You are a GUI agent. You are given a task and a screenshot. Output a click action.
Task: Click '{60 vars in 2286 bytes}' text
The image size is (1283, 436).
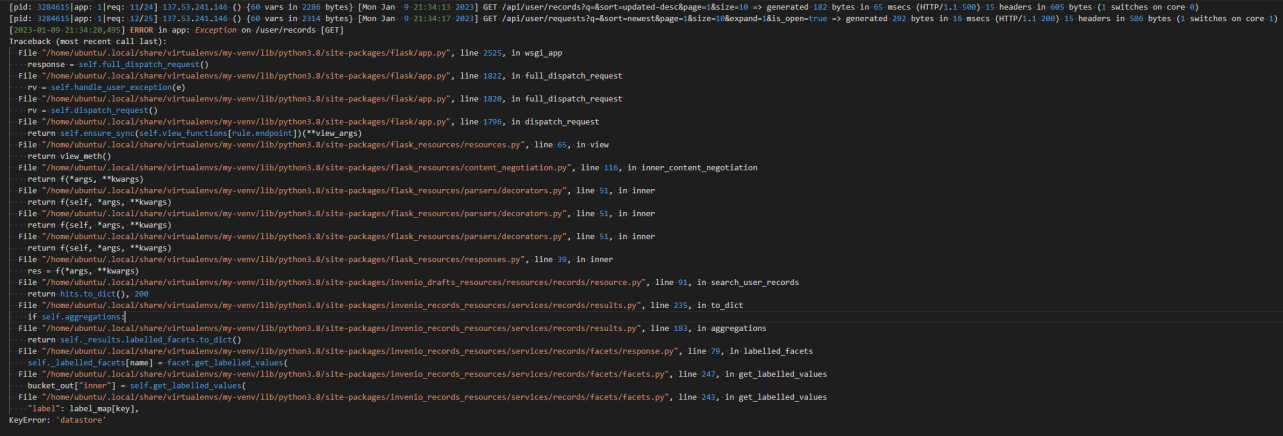(x=299, y=6)
